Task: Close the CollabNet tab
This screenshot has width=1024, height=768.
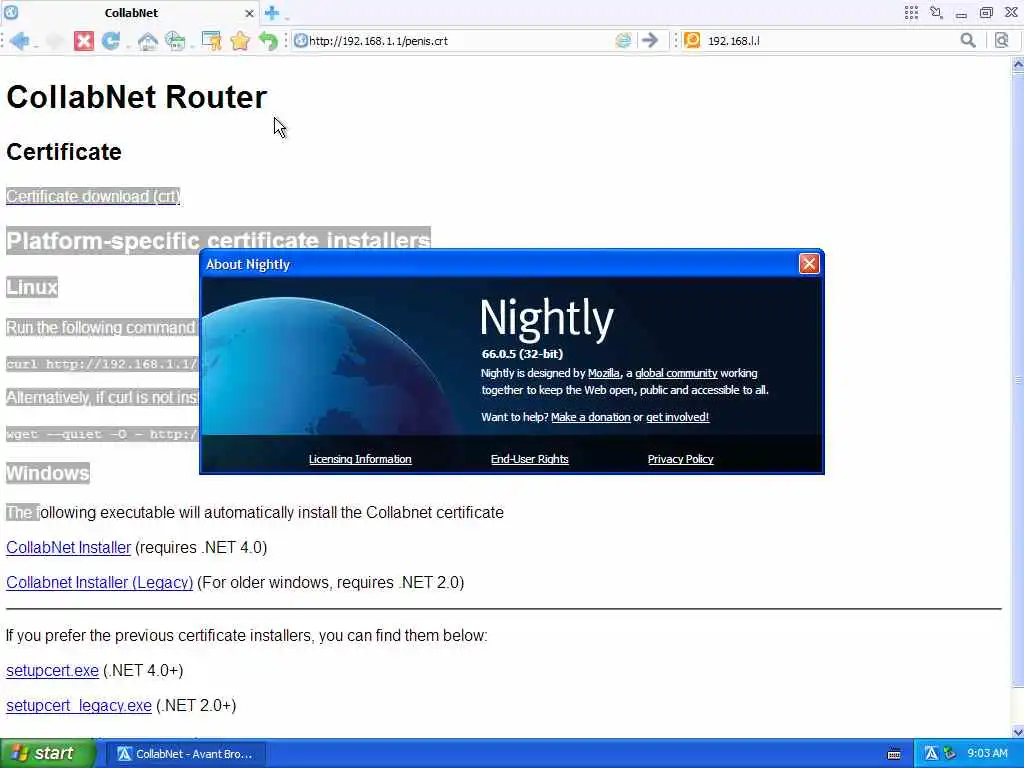Action: [x=249, y=13]
